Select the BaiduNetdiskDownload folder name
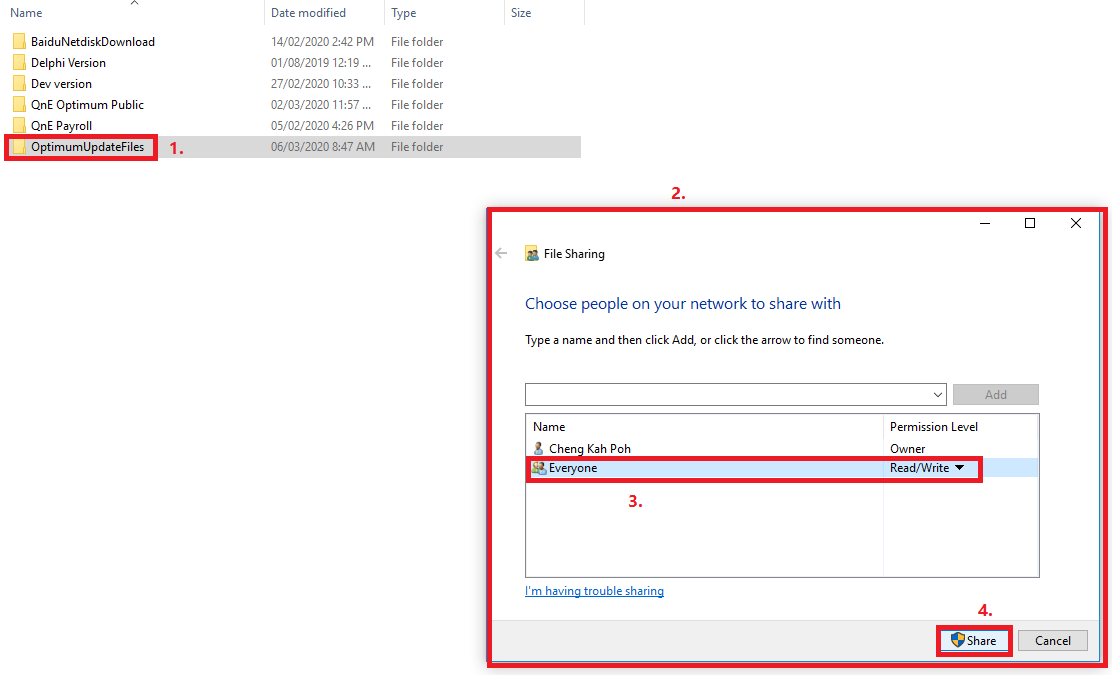The height and width of the screenshot is (675, 1112). click(93, 42)
